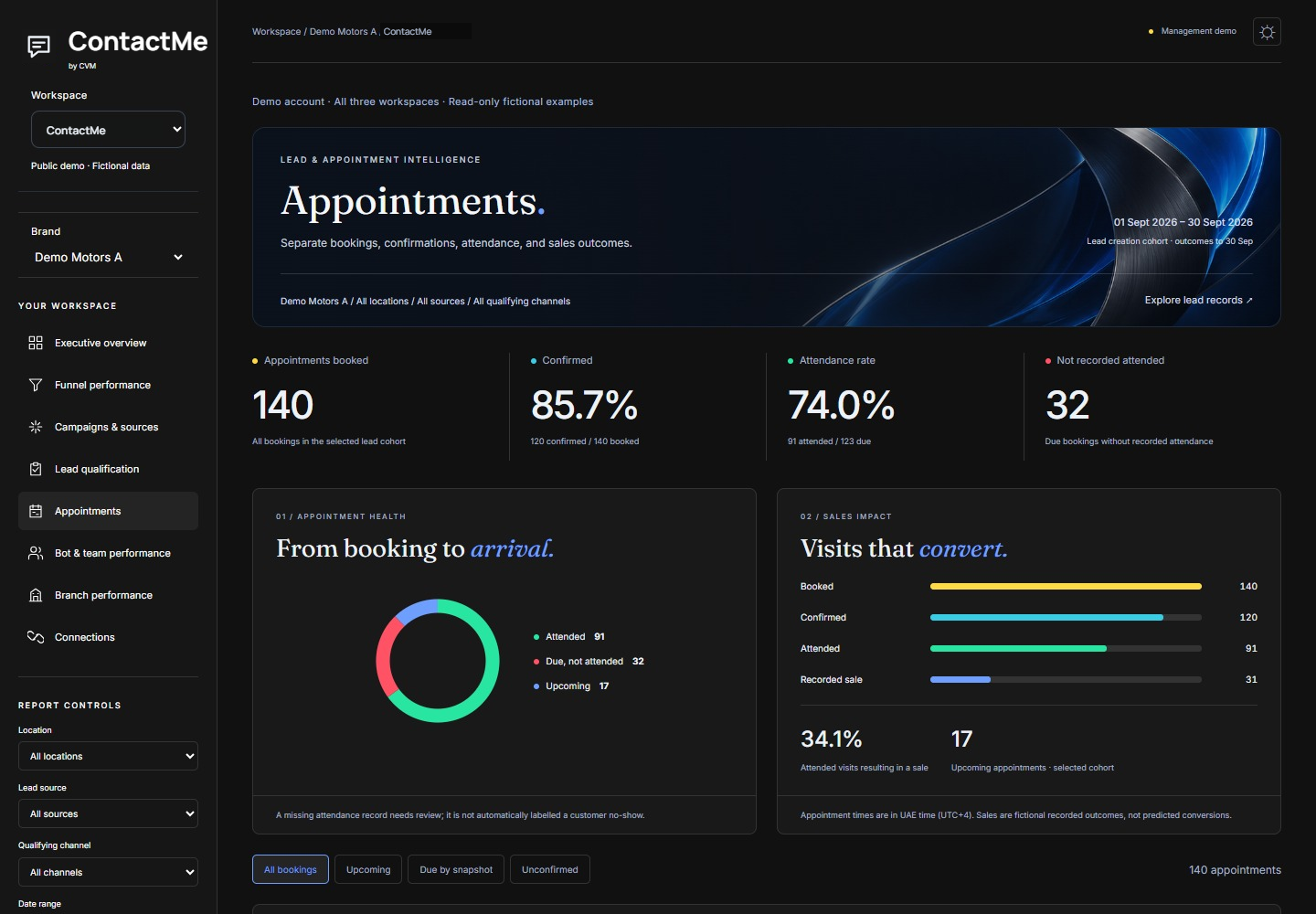Expand the All locations dropdown

click(108, 756)
